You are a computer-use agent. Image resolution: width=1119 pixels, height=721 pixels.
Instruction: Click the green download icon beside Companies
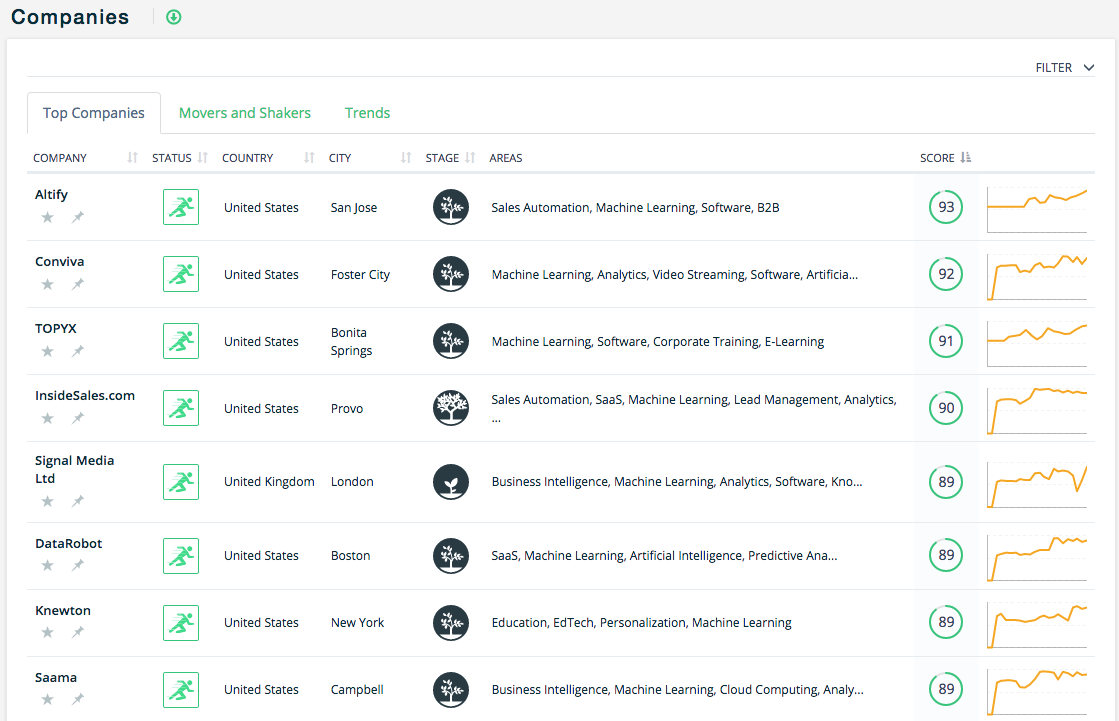[173, 17]
